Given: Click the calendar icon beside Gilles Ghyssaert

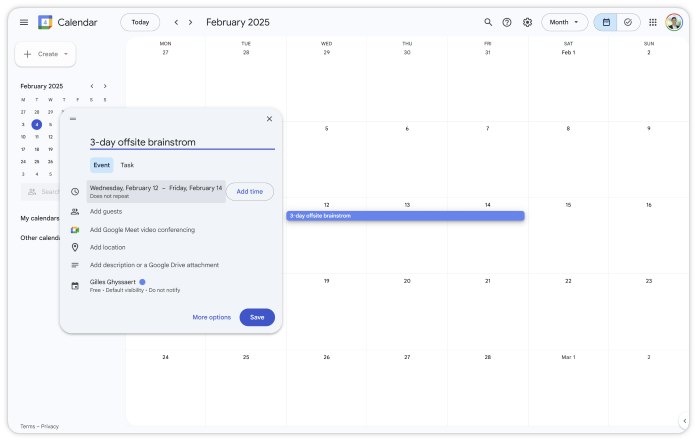Looking at the screenshot, I should point(75,286).
